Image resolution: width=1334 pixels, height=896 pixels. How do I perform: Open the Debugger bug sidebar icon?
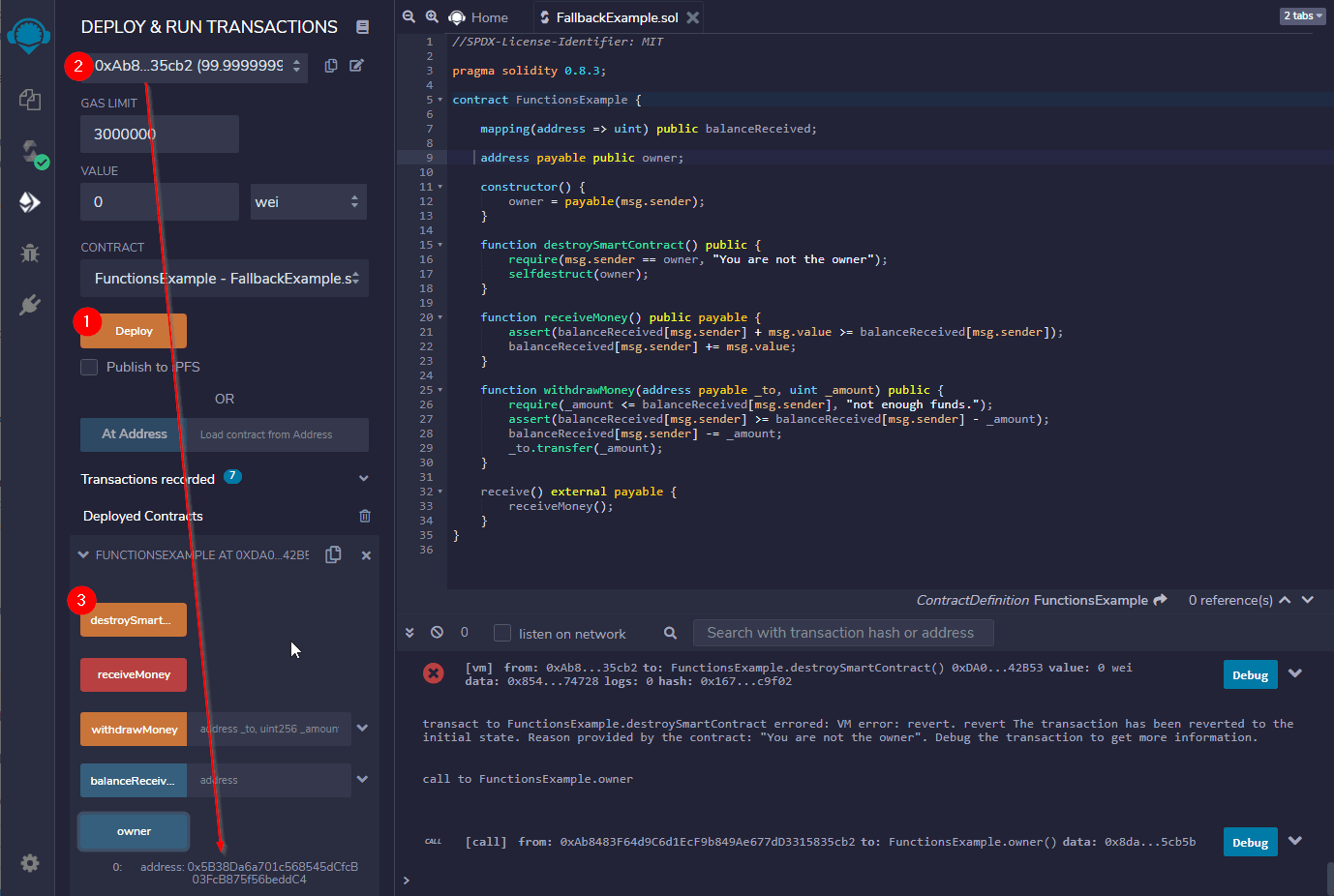point(30,254)
